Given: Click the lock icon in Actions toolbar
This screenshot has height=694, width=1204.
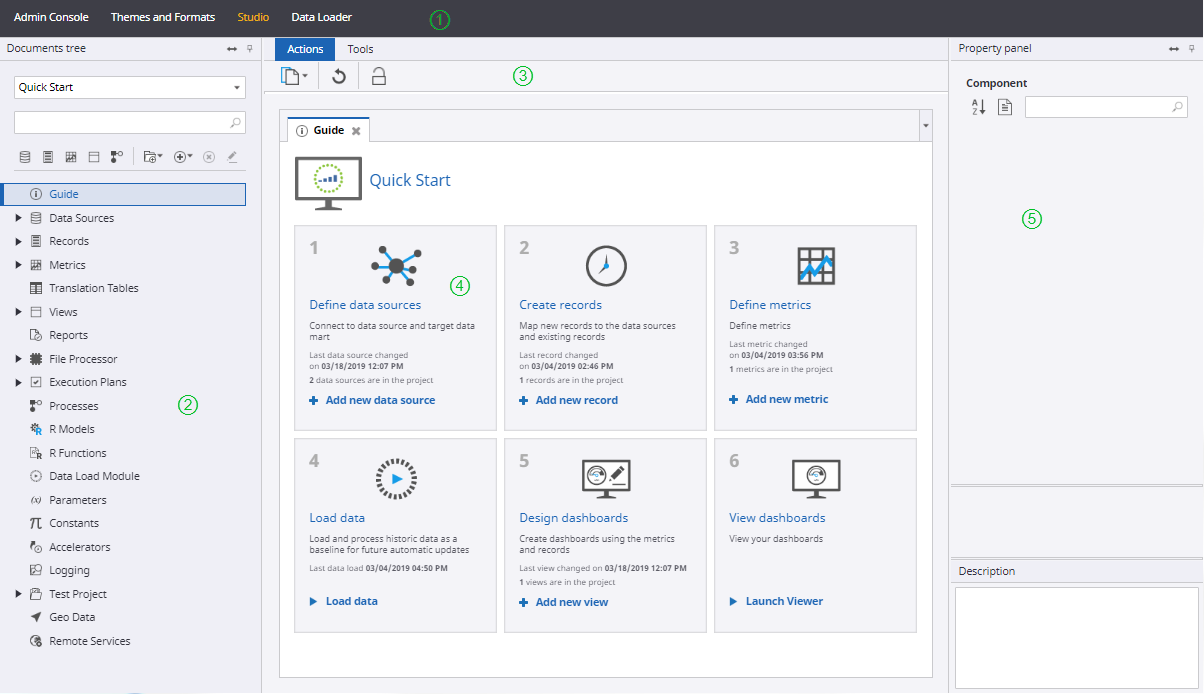Looking at the screenshot, I should (379, 76).
